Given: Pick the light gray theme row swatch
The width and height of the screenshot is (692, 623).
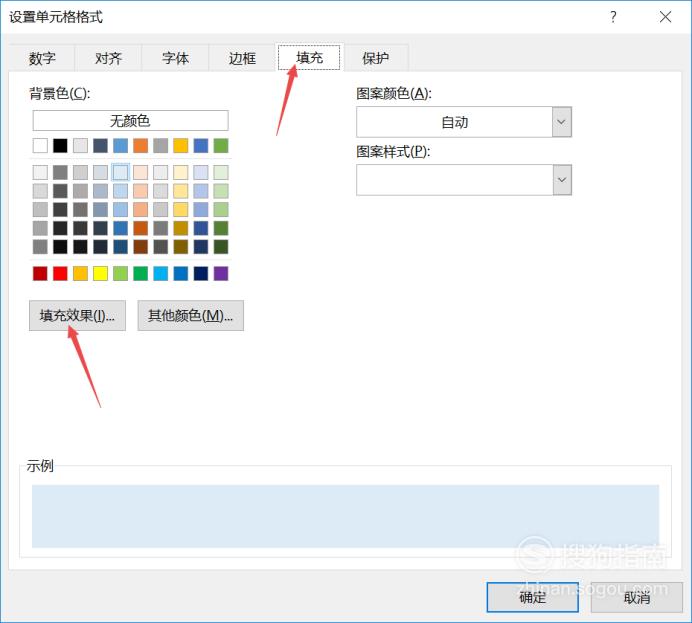Looking at the screenshot, I should [x=80, y=146].
